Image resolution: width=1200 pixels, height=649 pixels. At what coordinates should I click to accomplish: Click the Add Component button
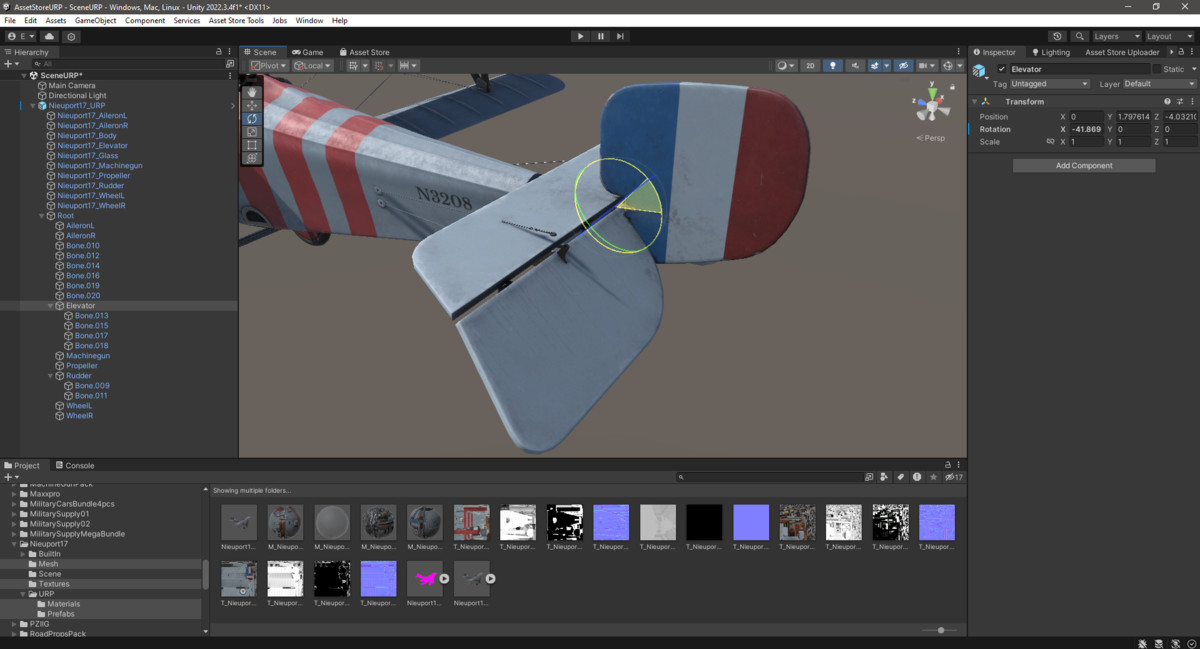point(1083,164)
